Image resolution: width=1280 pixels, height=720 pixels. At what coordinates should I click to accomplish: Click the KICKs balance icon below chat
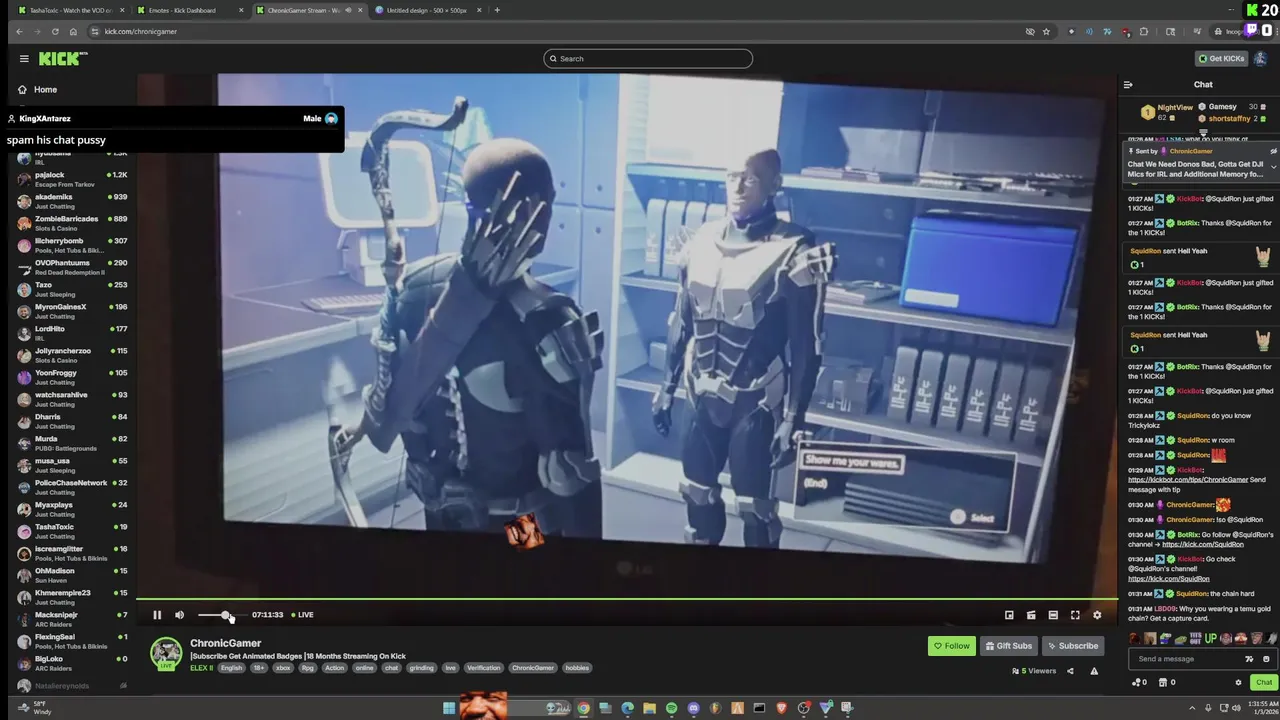[1140, 682]
